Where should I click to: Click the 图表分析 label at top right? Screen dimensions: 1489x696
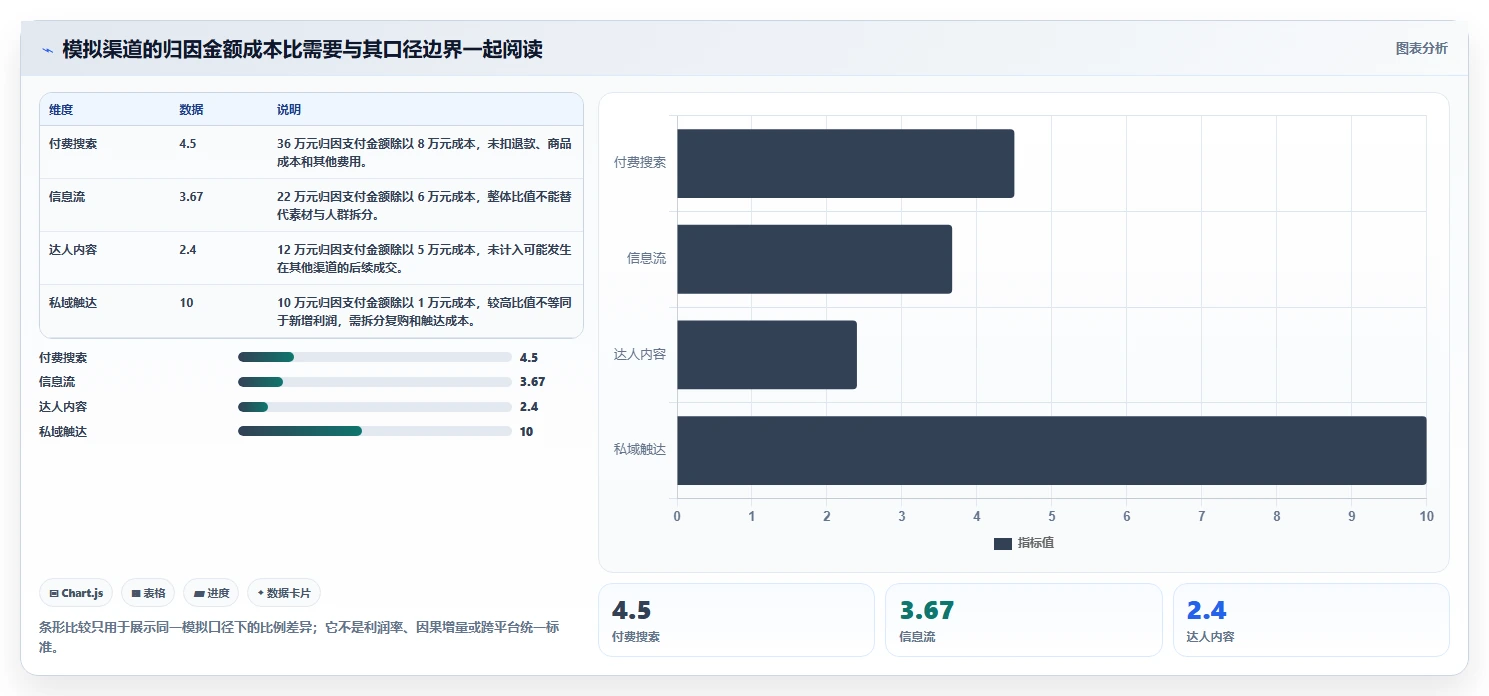tap(1421, 48)
